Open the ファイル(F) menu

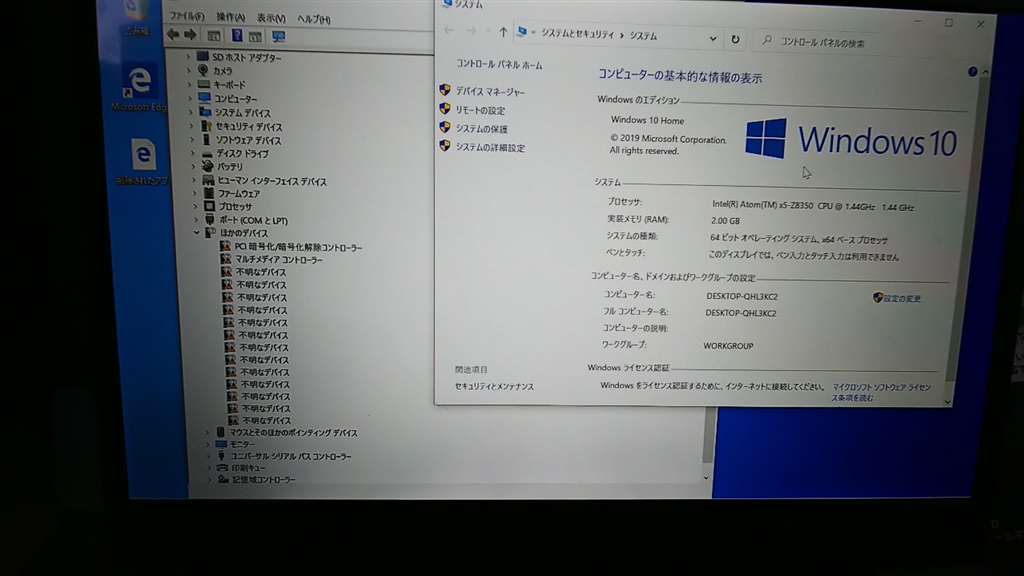[187, 16]
